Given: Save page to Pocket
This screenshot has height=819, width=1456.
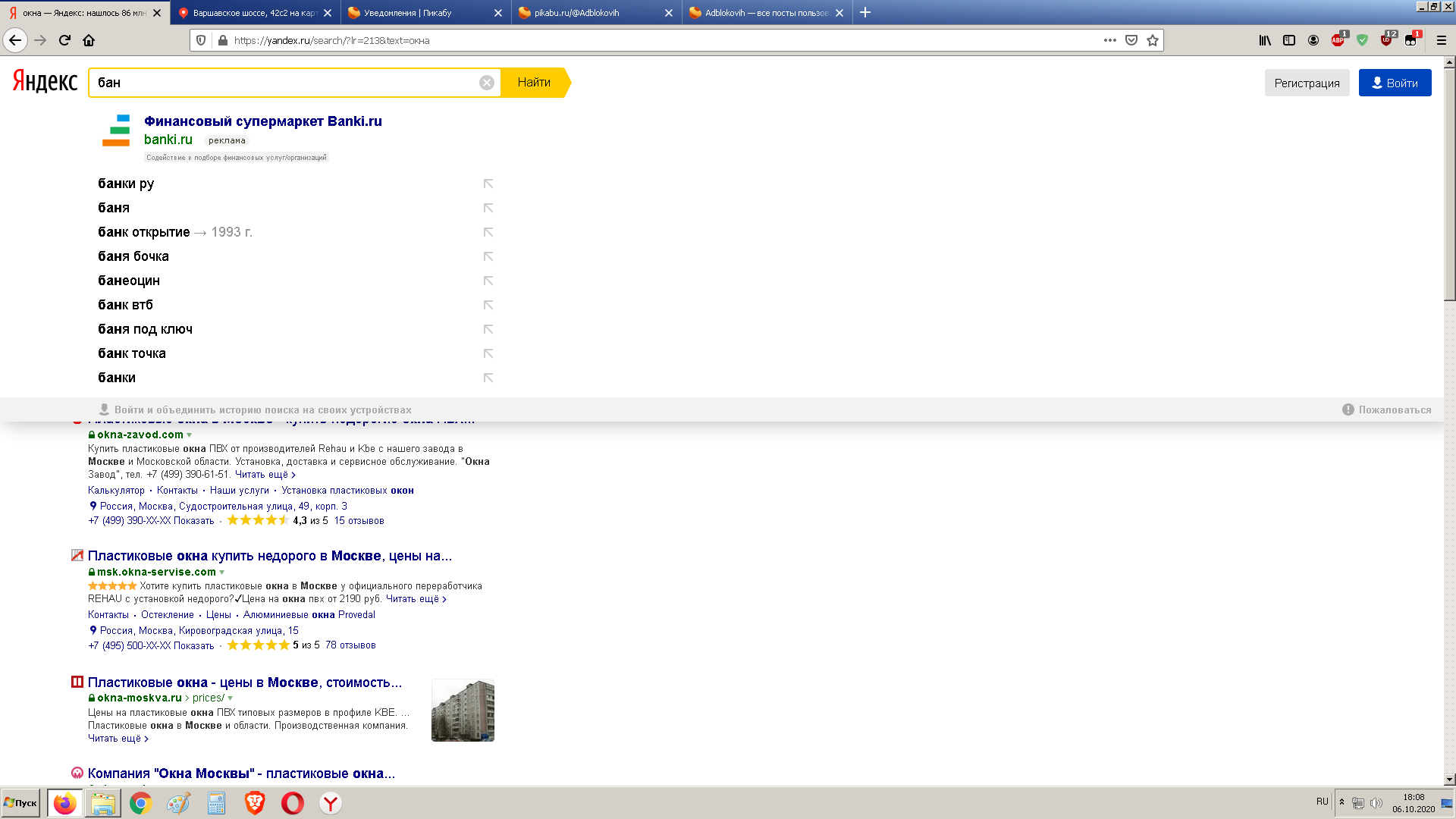Looking at the screenshot, I should coord(1131,40).
